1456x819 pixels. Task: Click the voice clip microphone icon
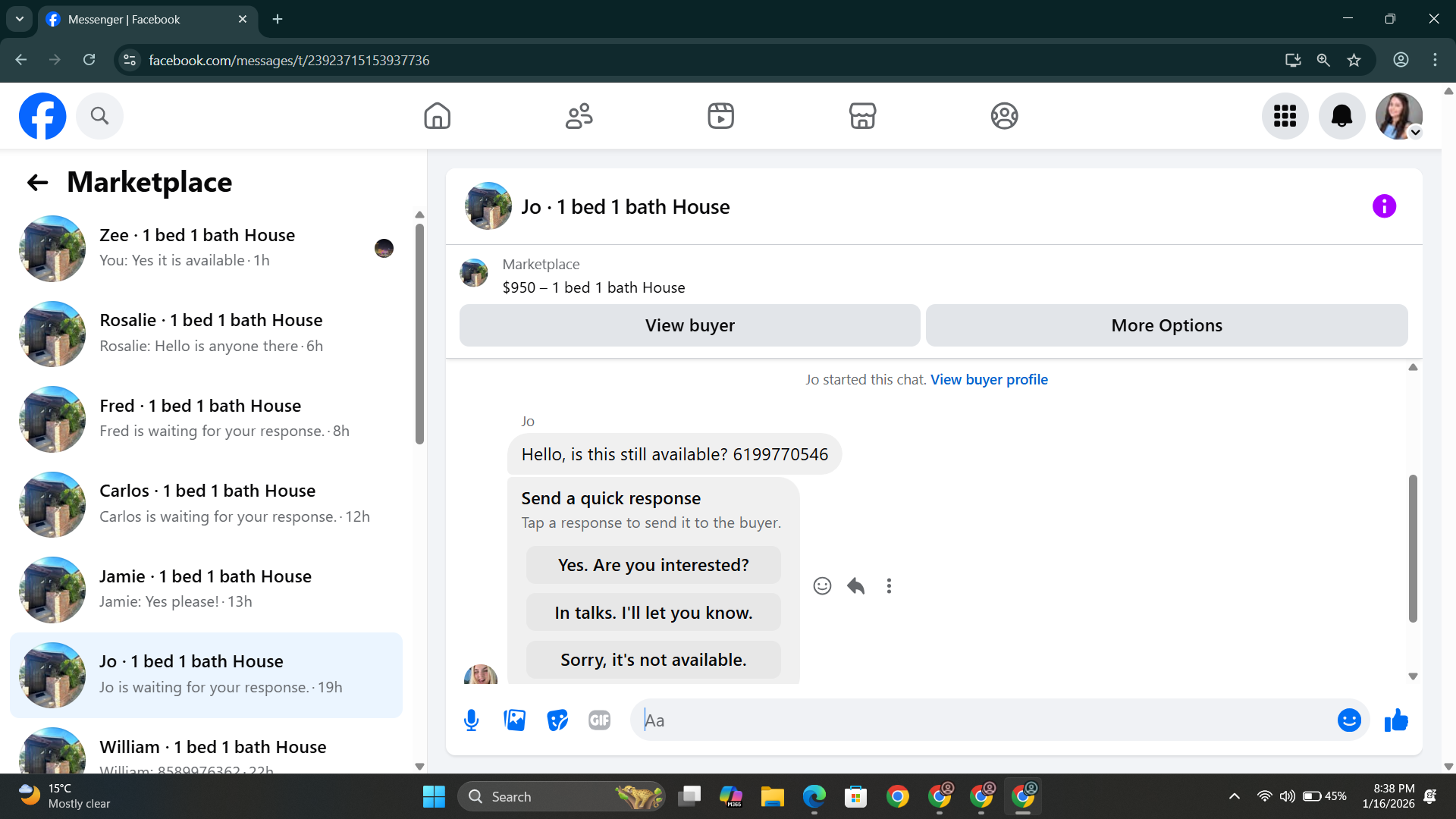coord(471,720)
